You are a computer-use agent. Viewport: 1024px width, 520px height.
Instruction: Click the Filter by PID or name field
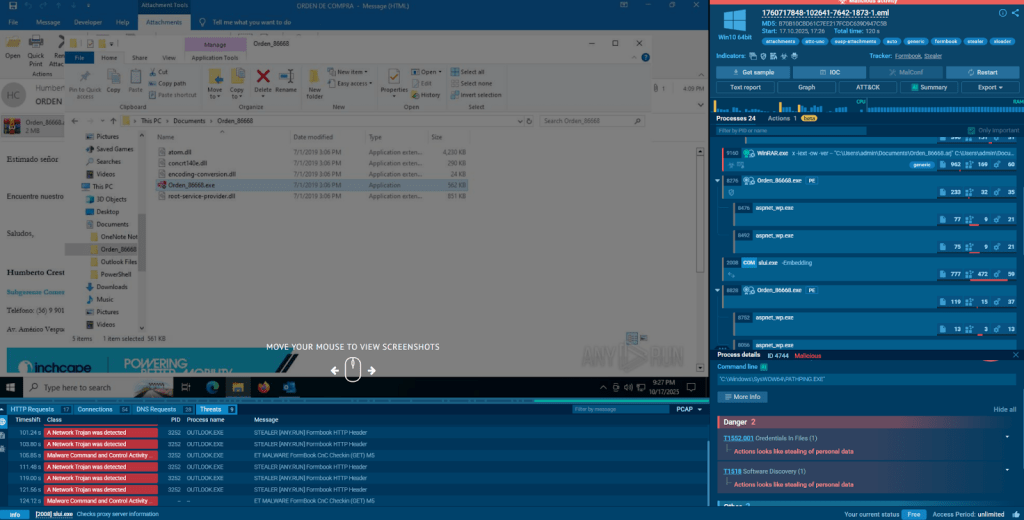click(770, 130)
